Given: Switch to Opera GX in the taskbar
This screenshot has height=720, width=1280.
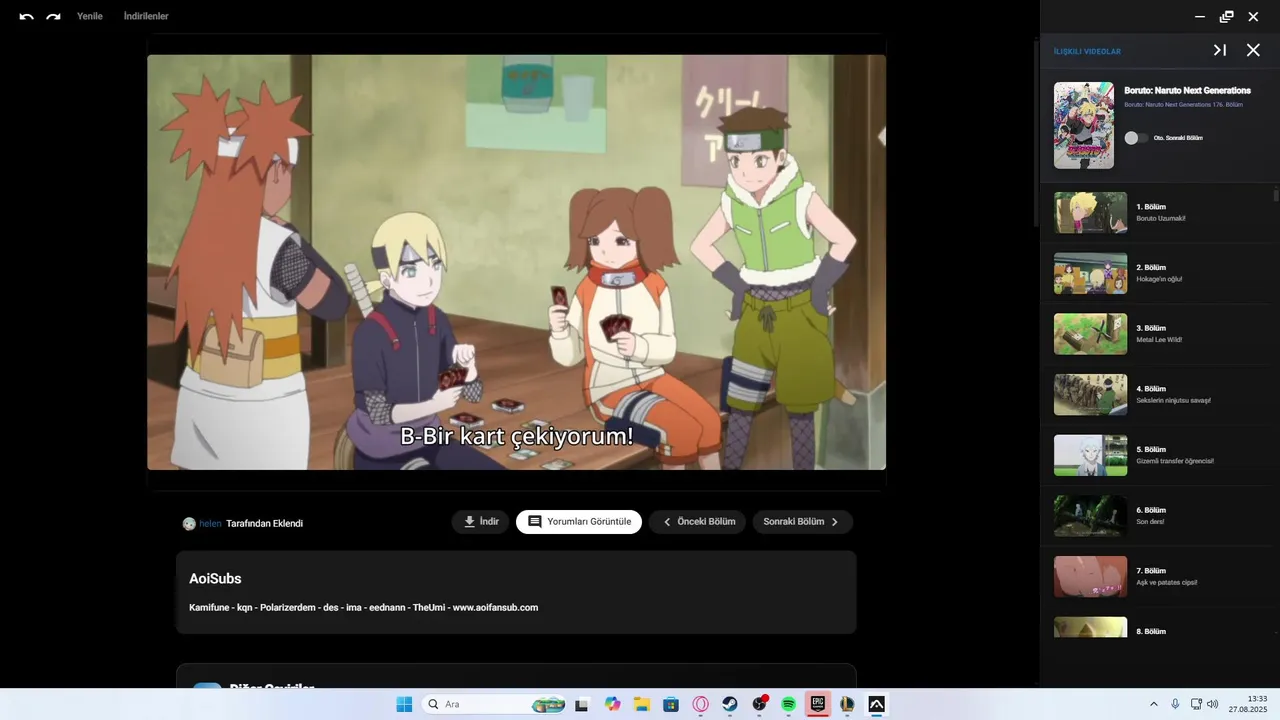Looking at the screenshot, I should point(701,704).
